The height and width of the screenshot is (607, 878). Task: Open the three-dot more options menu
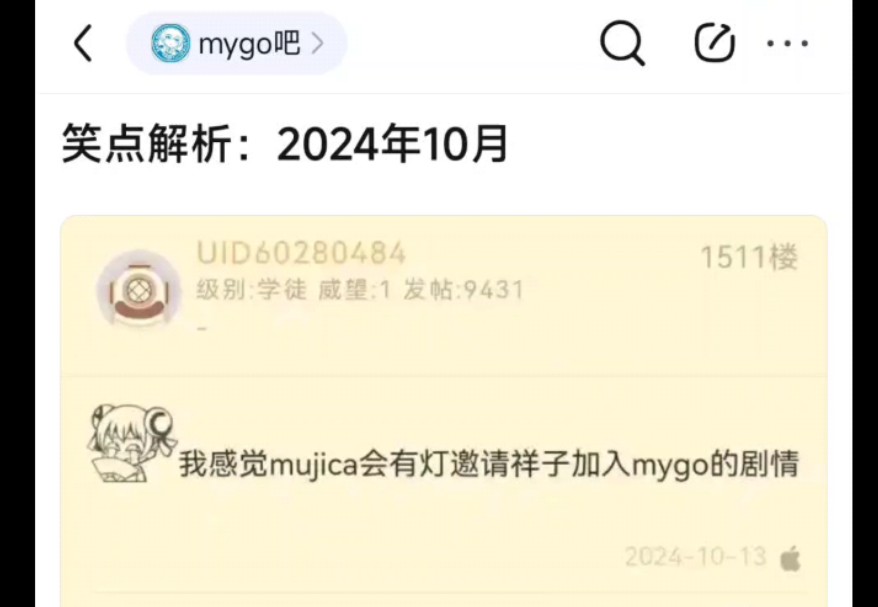coord(787,43)
